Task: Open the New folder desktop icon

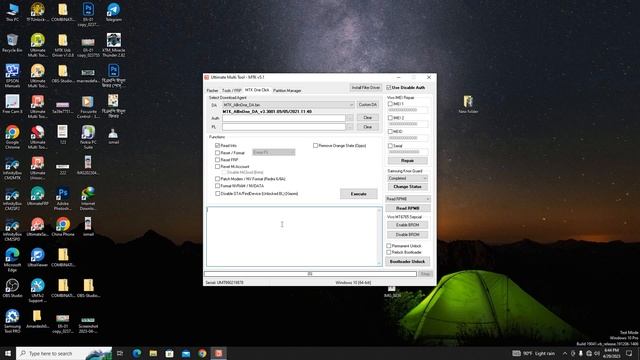Action: tap(468, 104)
